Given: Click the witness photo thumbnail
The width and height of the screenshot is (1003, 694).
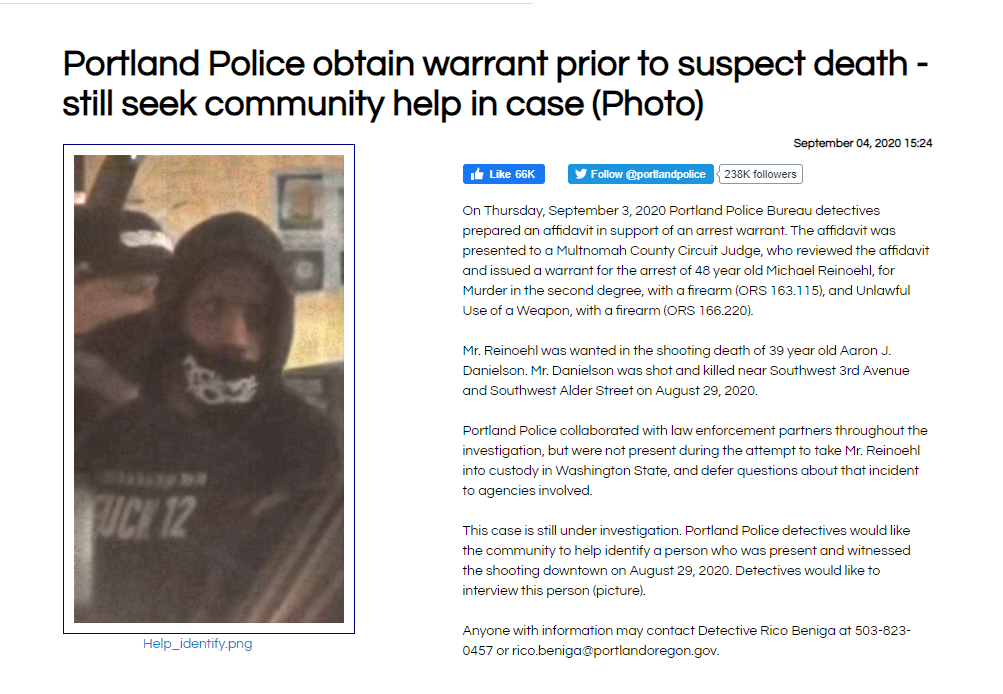Looking at the screenshot, I should [209, 389].
